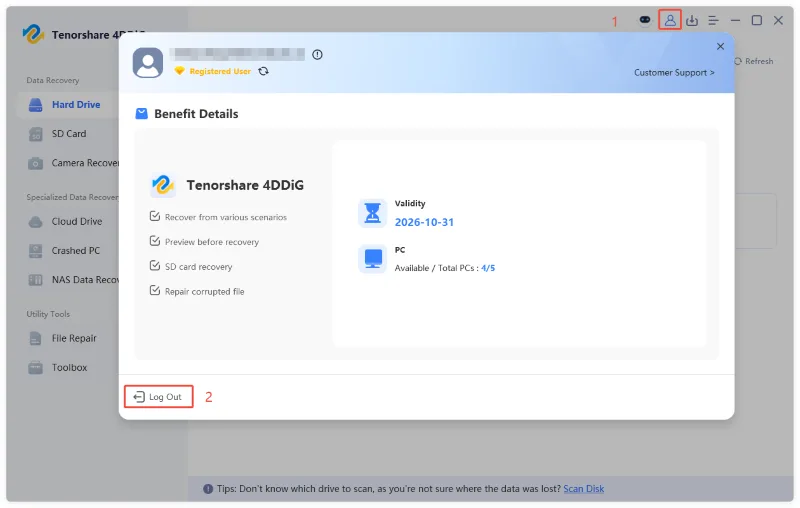Click the 'Benefit Details' heading
The image size is (800, 508).
(196, 114)
